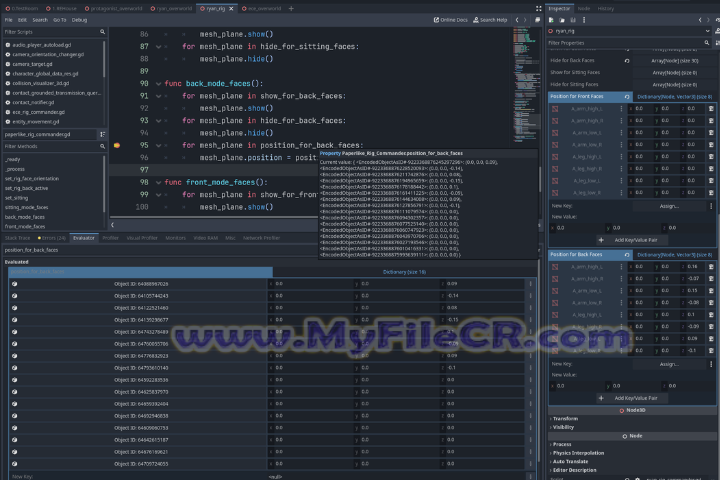The height and width of the screenshot is (480, 720).
Task: Click the load resource folder icon in Inspector
Action: tap(562, 20)
